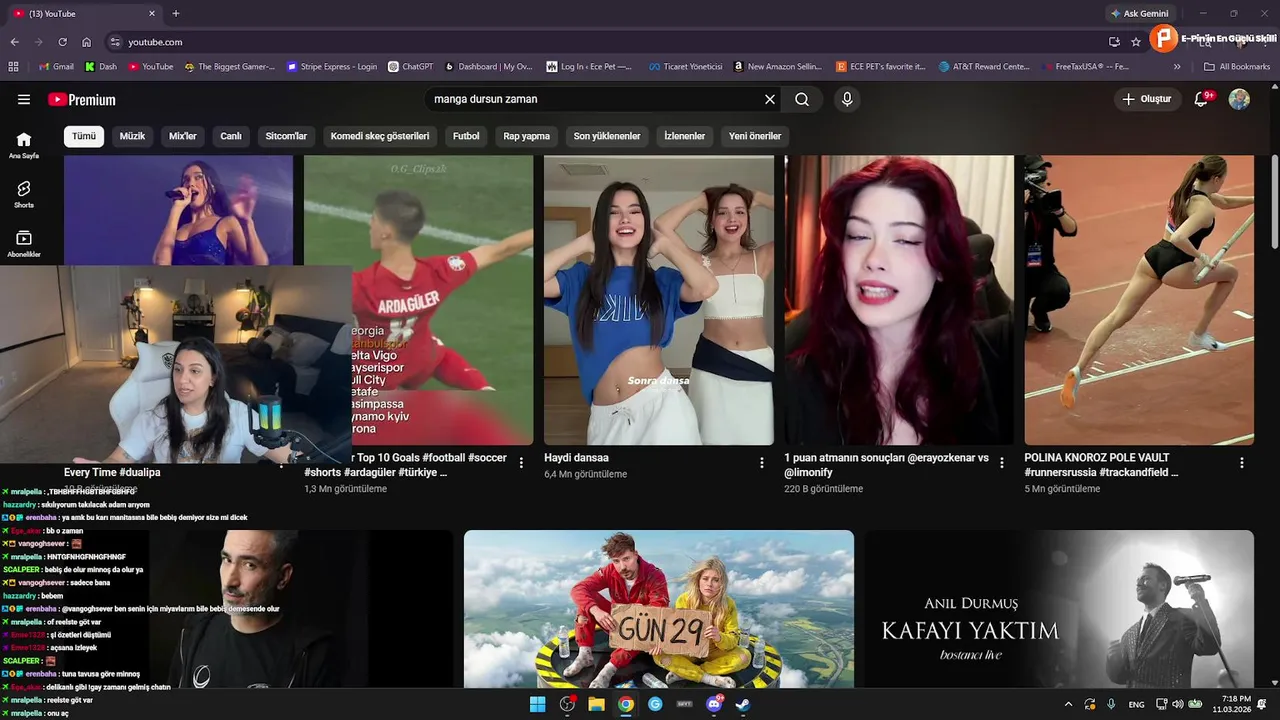Open the YouTube hamburger guide menu
This screenshot has width=1280, height=720.
tap(24, 99)
